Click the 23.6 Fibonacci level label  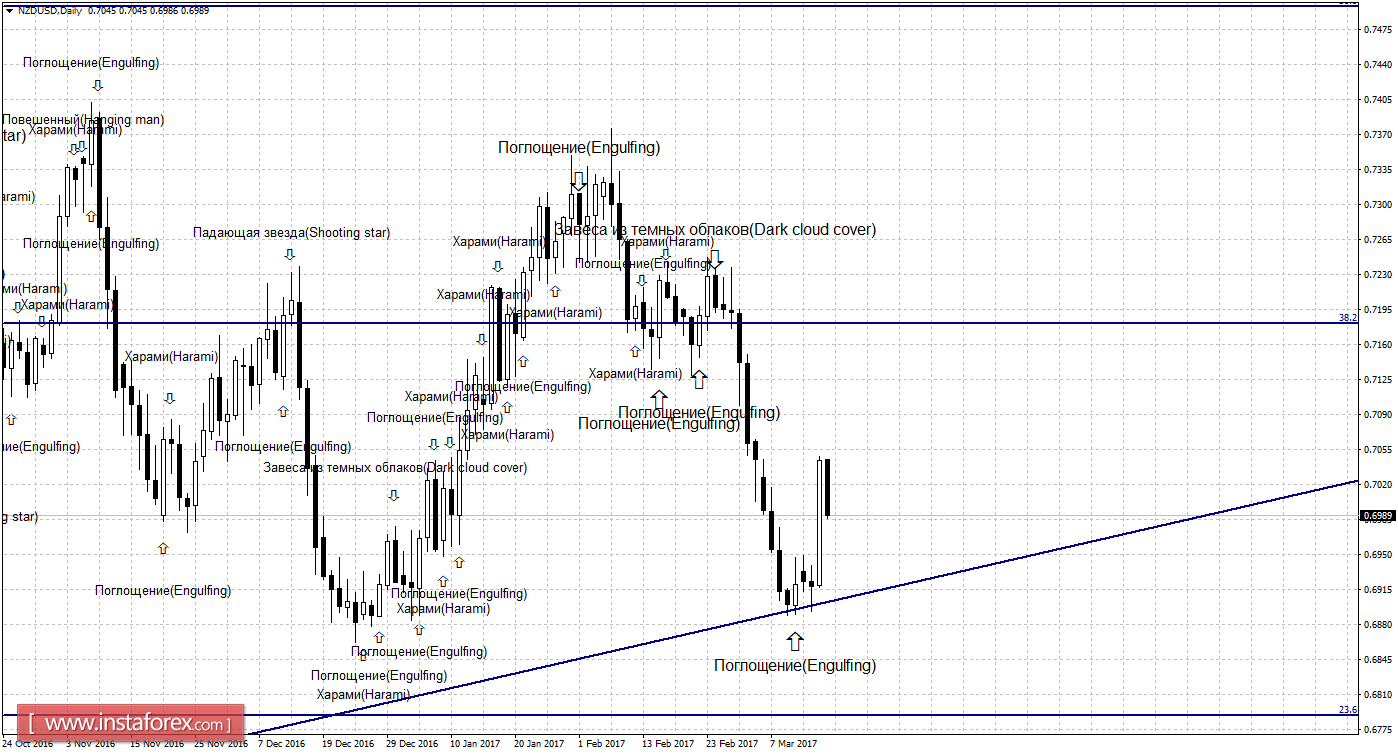pos(1348,709)
